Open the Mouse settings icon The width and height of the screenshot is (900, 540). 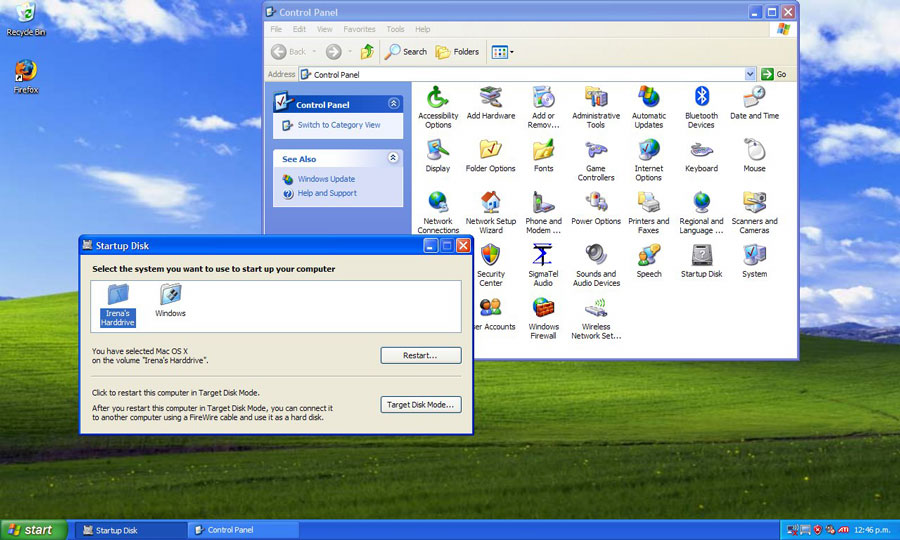click(x=754, y=156)
